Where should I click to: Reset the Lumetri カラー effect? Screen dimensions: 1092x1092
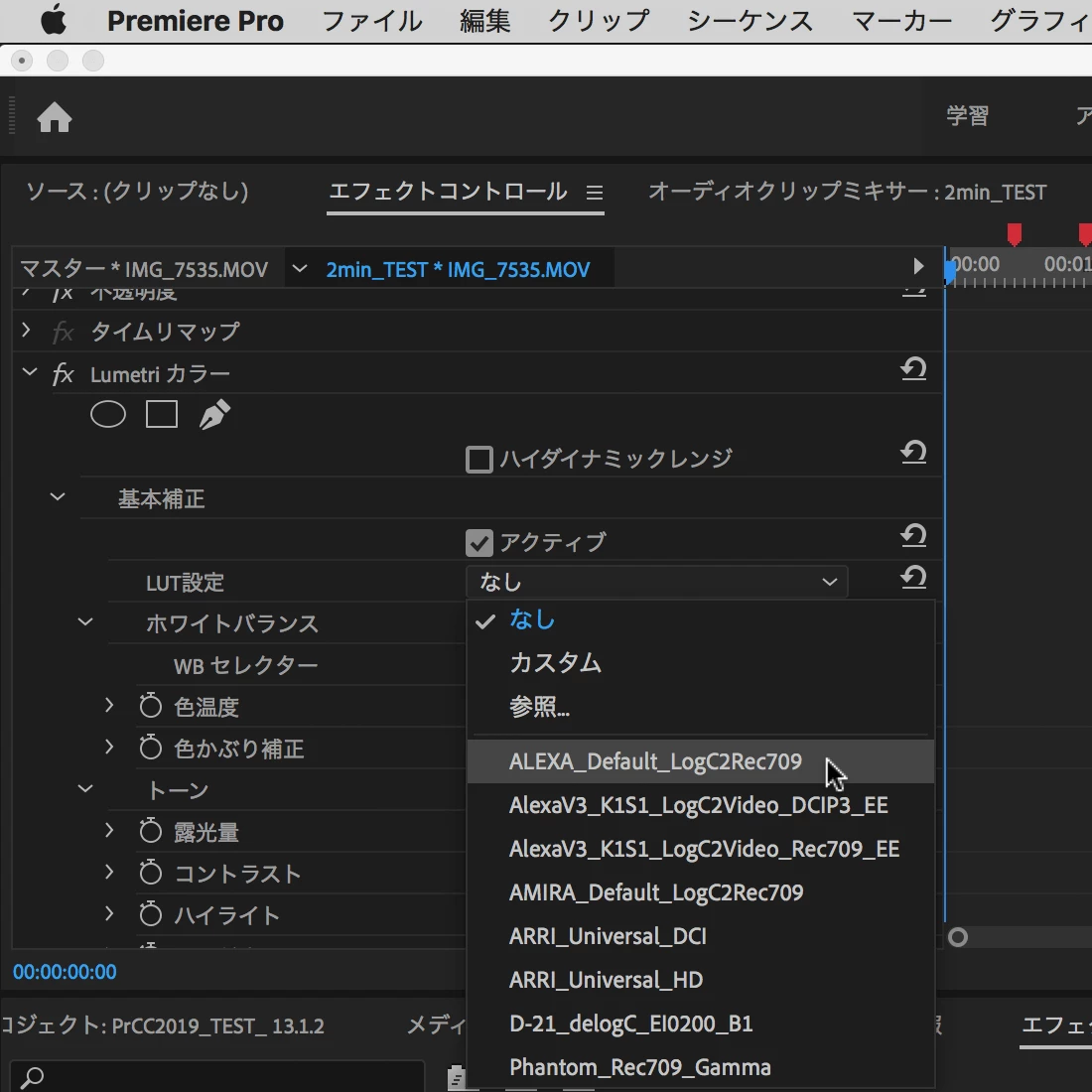click(x=913, y=369)
